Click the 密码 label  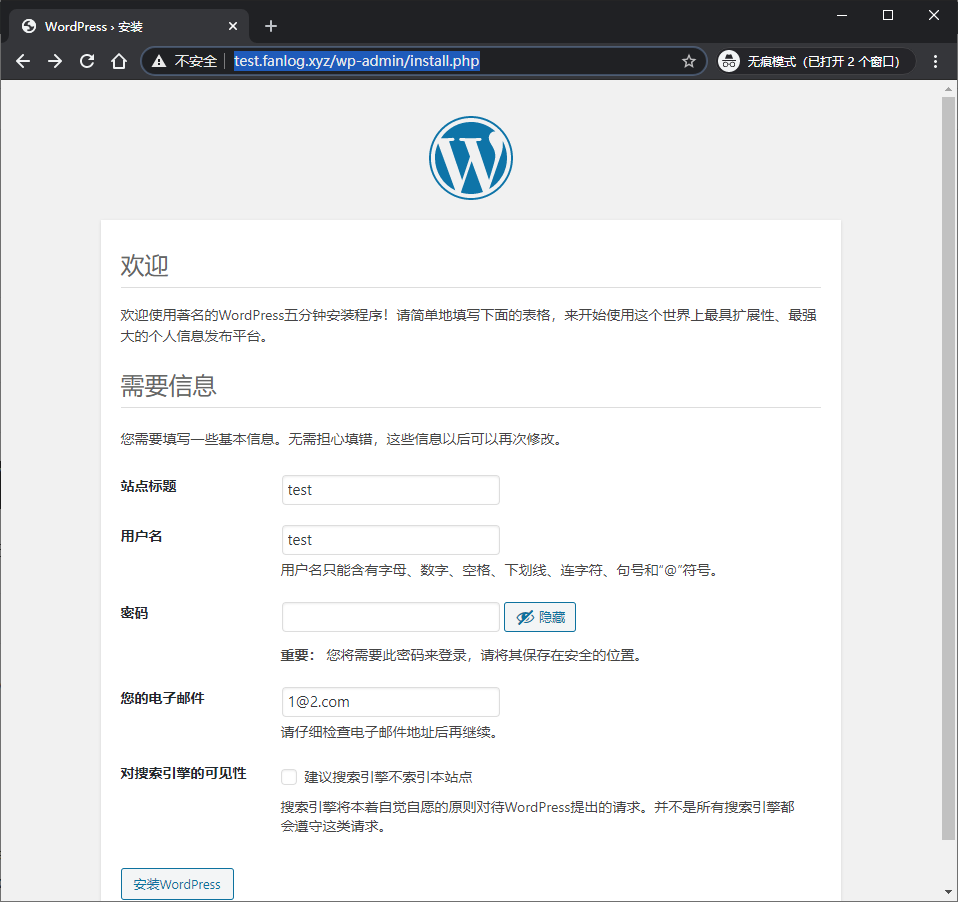pos(134,614)
